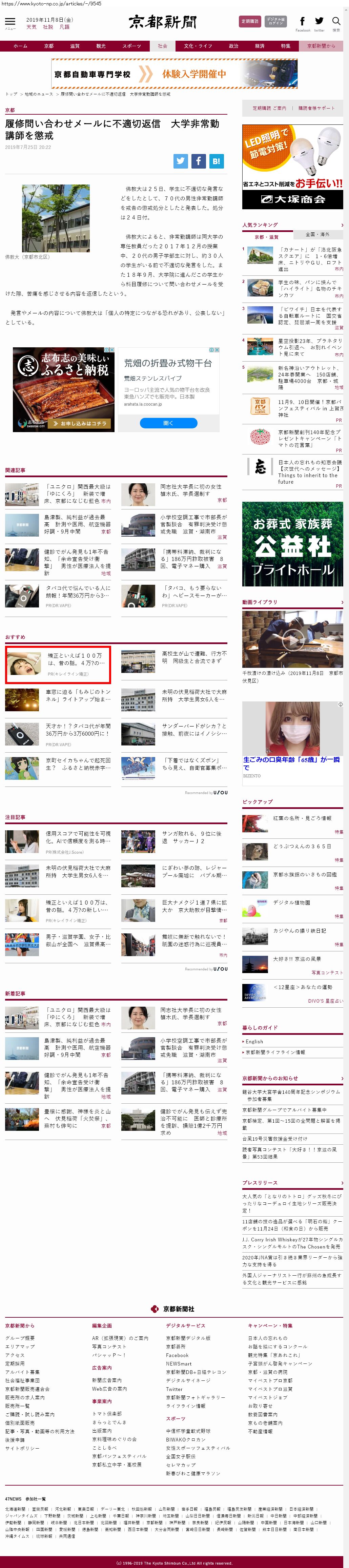Image resolution: width=349 pixels, height=1568 pixels.
Task: Play the 千枚漬け video
Action: [292, 639]
